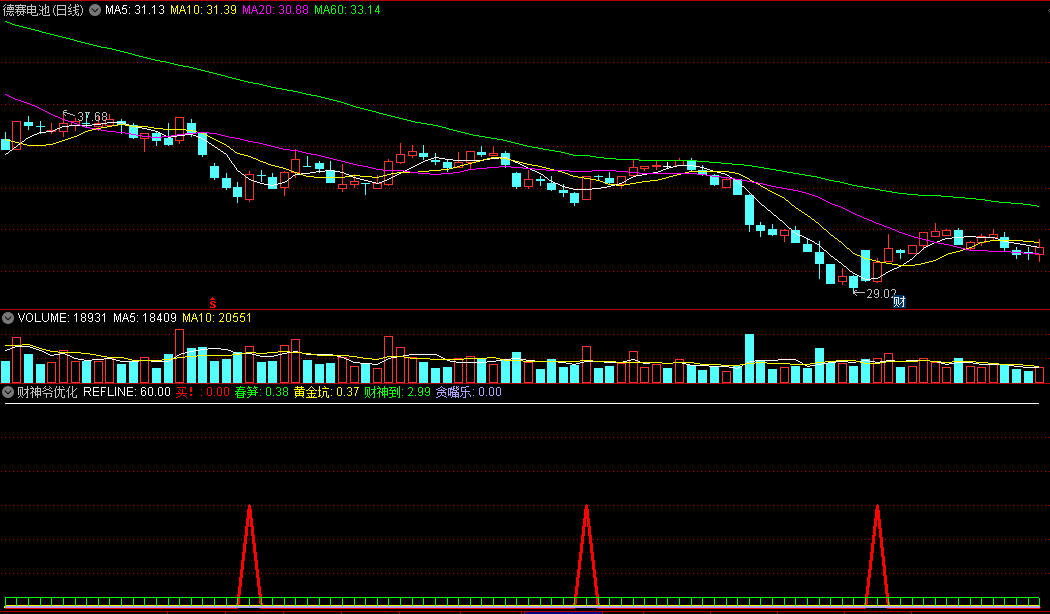Image resolution: width=1050 pixels, height=614 pixels.
Task: Click the red S marker on the chart
Action: coord(213,303)
